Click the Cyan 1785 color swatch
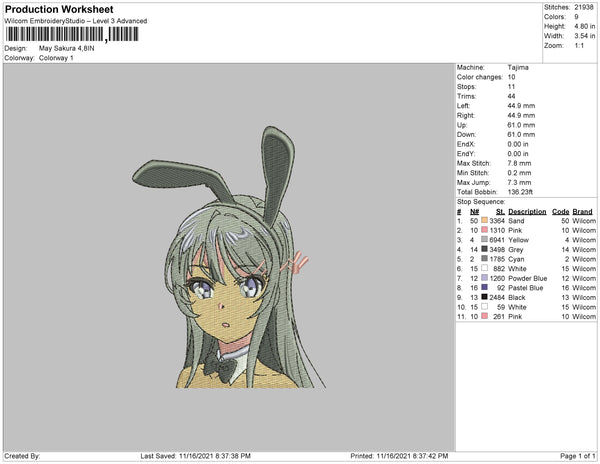The height and width of the screenshot is (464, 600). [484, 259]
